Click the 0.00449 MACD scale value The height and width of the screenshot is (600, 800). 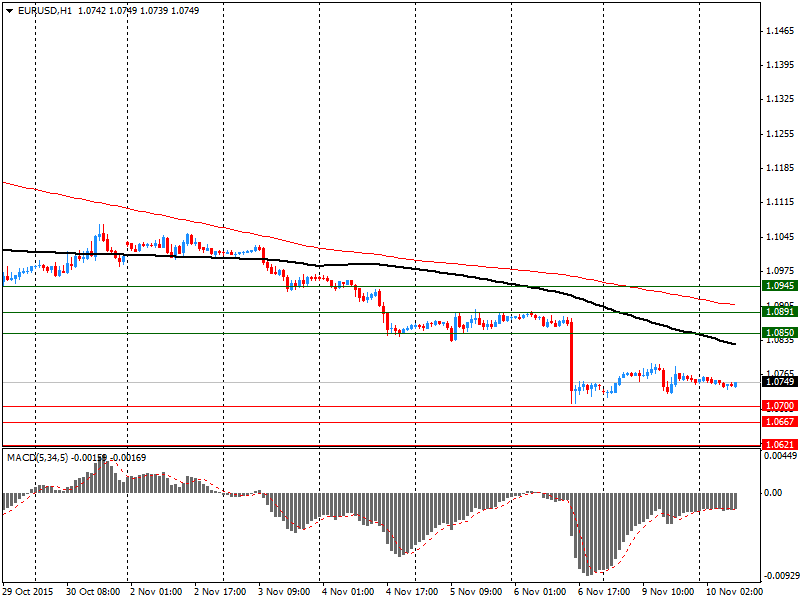coord(780,456)
